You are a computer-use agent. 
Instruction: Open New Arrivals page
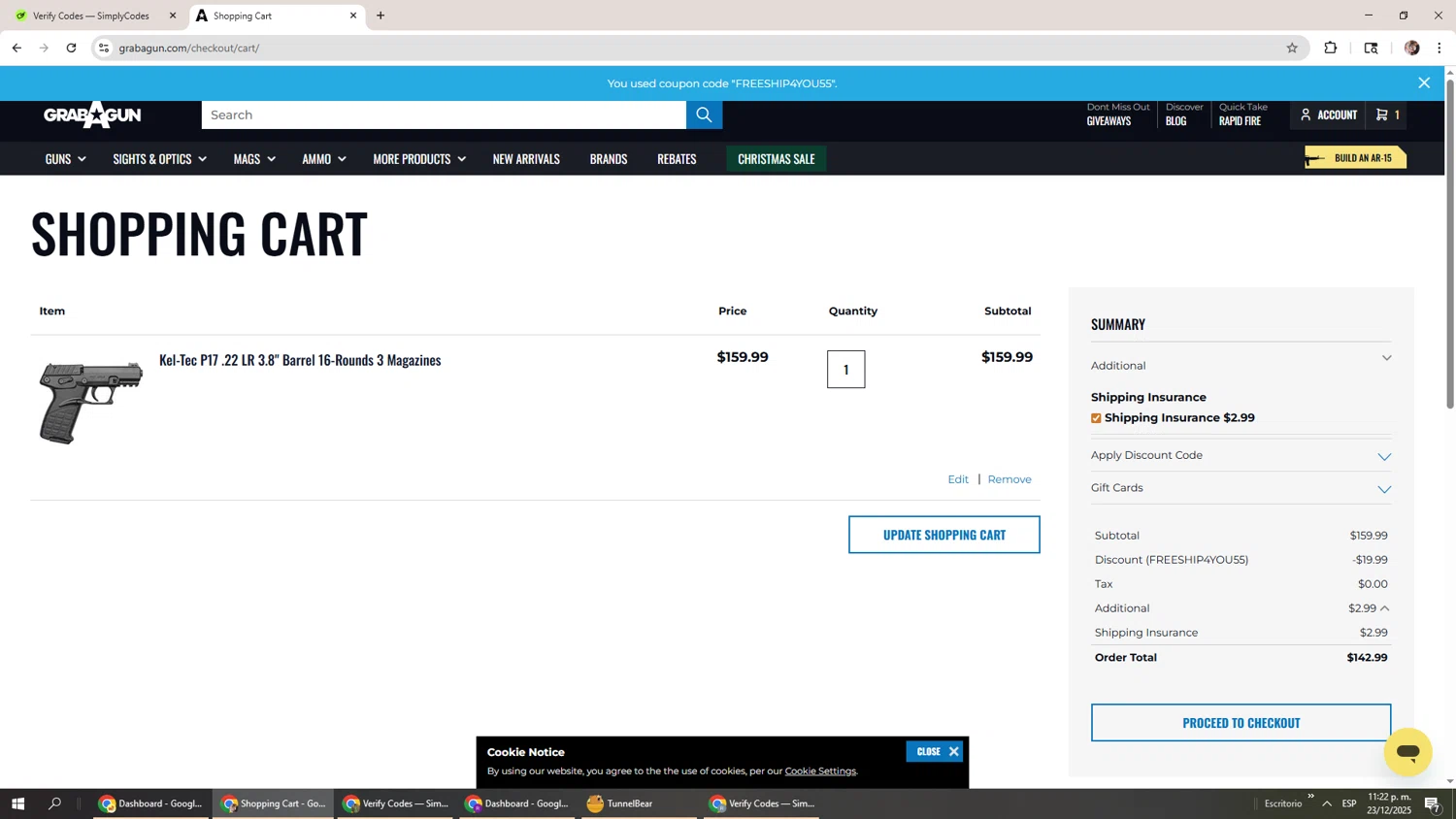click(526, 159)
